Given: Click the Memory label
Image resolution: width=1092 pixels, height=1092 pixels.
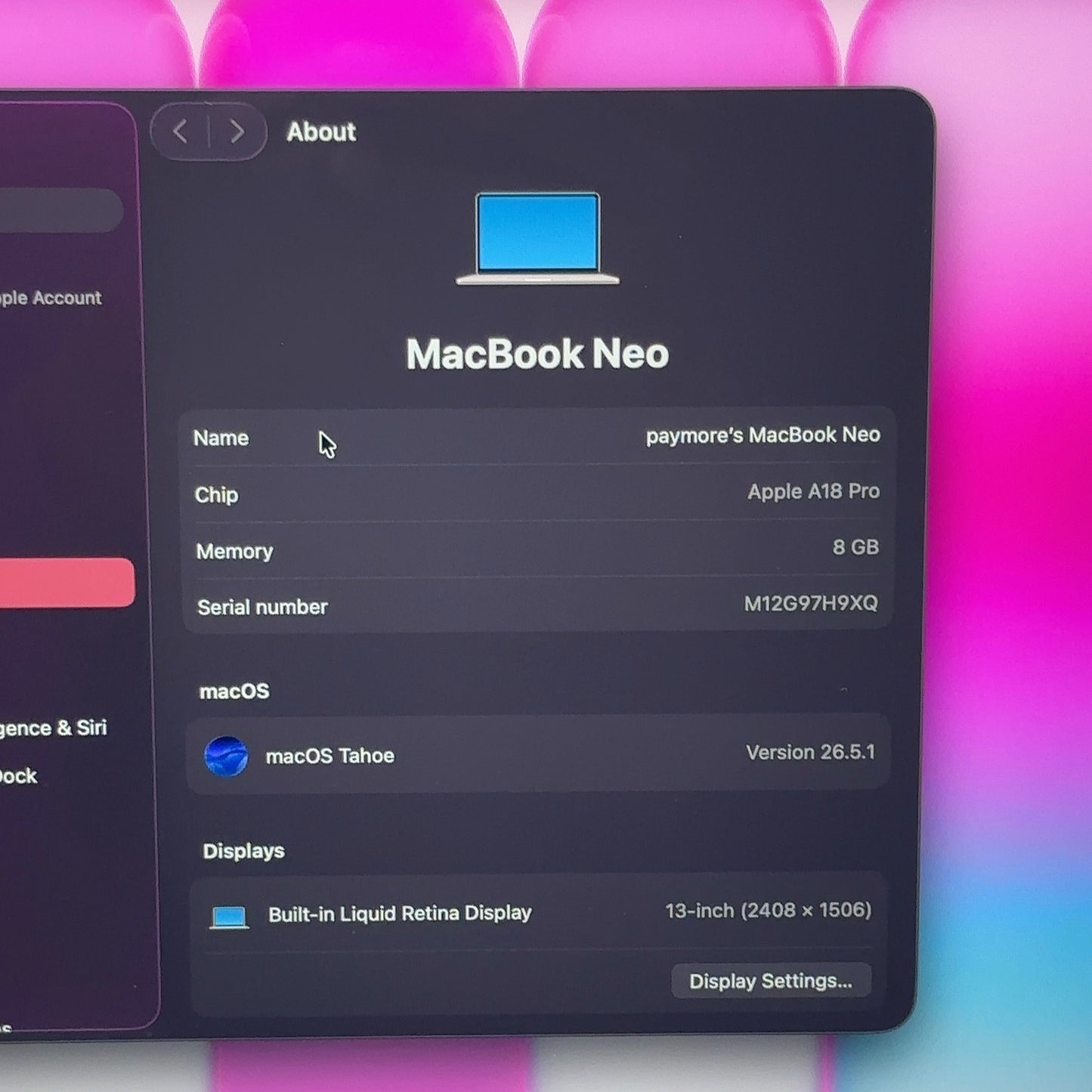Looking at the screenshot, I should (234, 552).
